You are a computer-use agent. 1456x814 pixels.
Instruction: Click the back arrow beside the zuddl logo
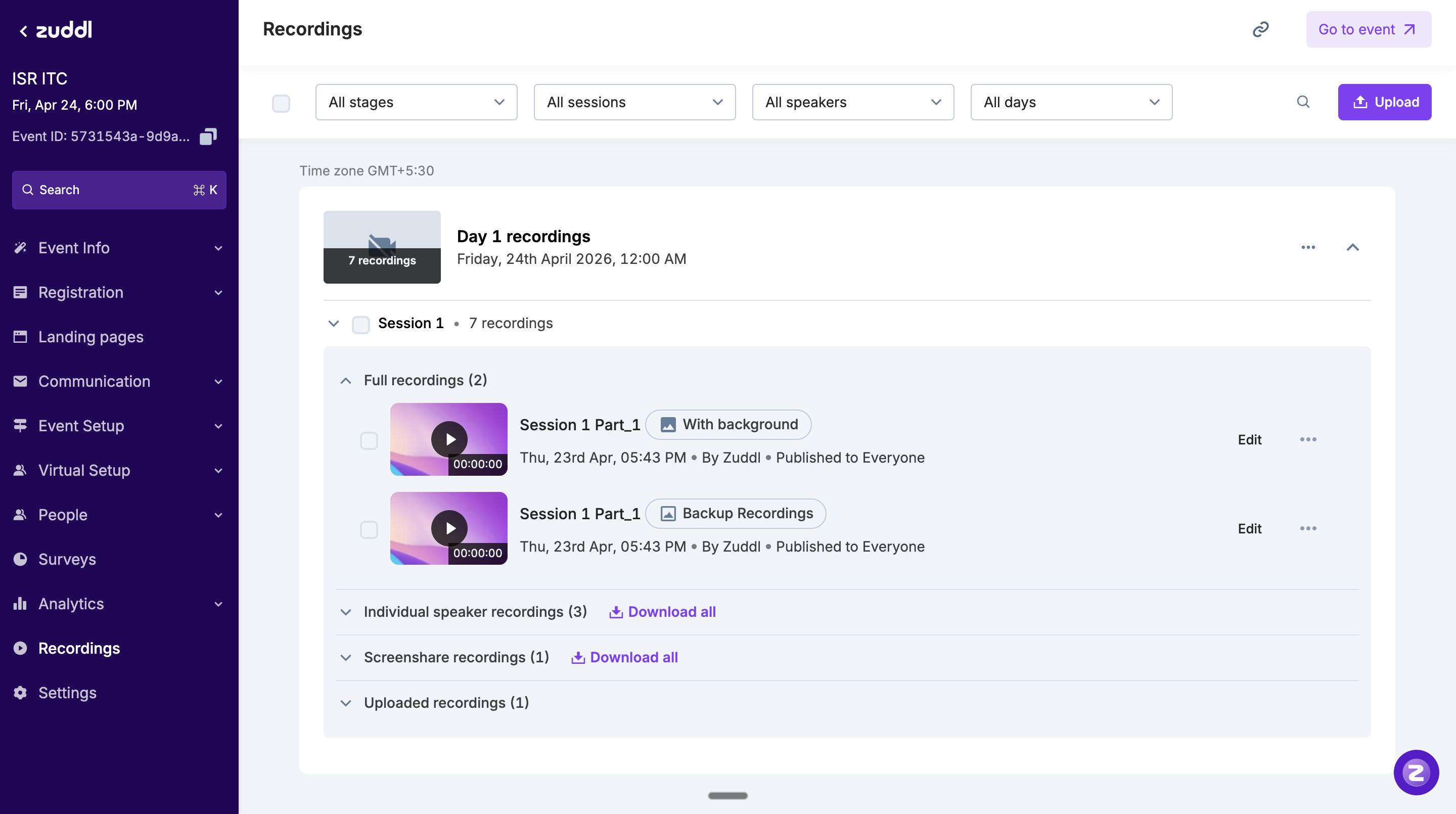[x=23, y=30]
